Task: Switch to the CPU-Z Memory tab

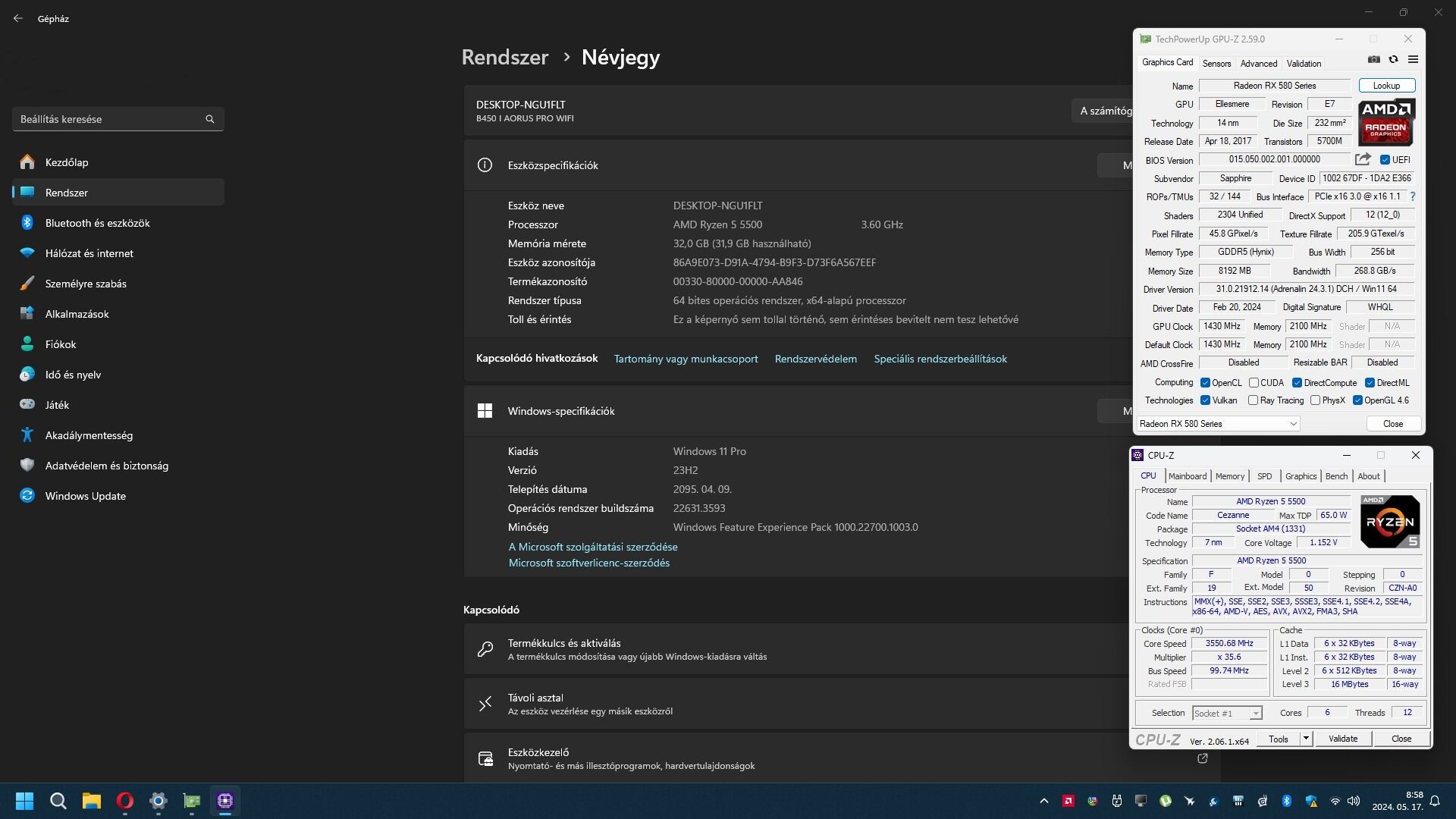Action: (x=1230, y=476)
